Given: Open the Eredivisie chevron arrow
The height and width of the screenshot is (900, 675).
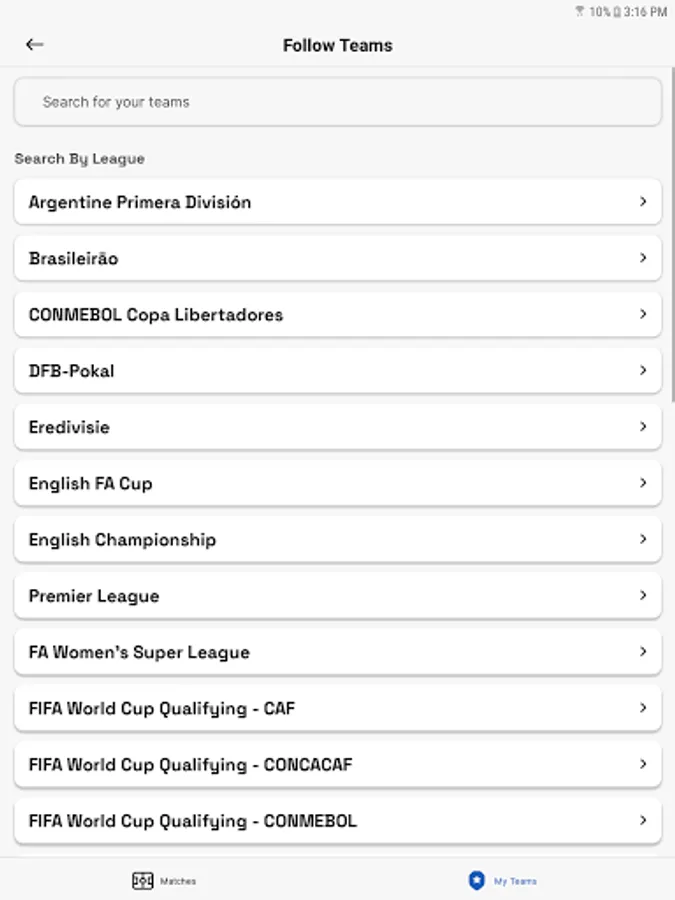Looking at the screenshot, I should [x=643, y=427].
